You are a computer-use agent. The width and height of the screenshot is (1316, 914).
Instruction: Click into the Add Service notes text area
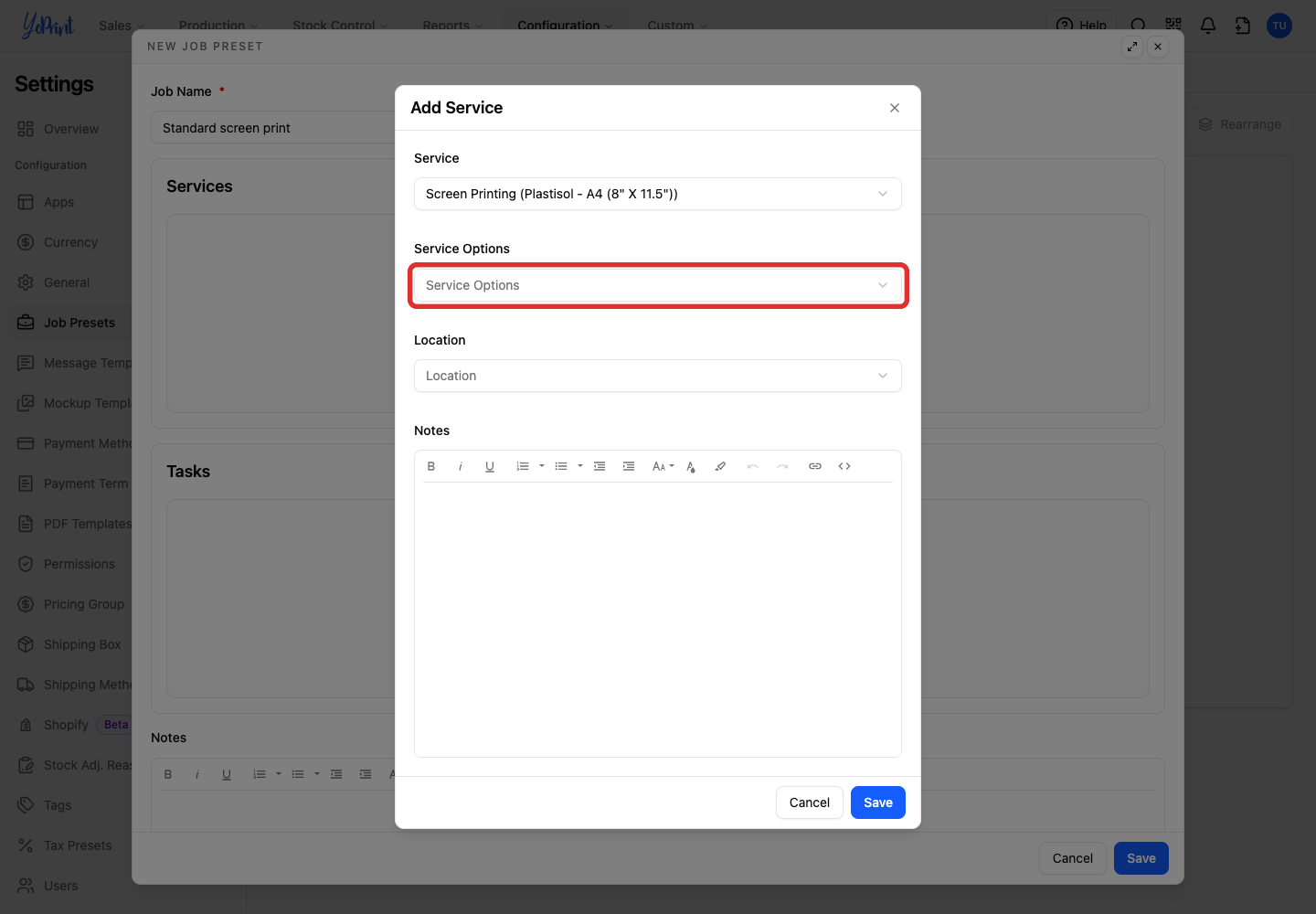click(658, 619)
